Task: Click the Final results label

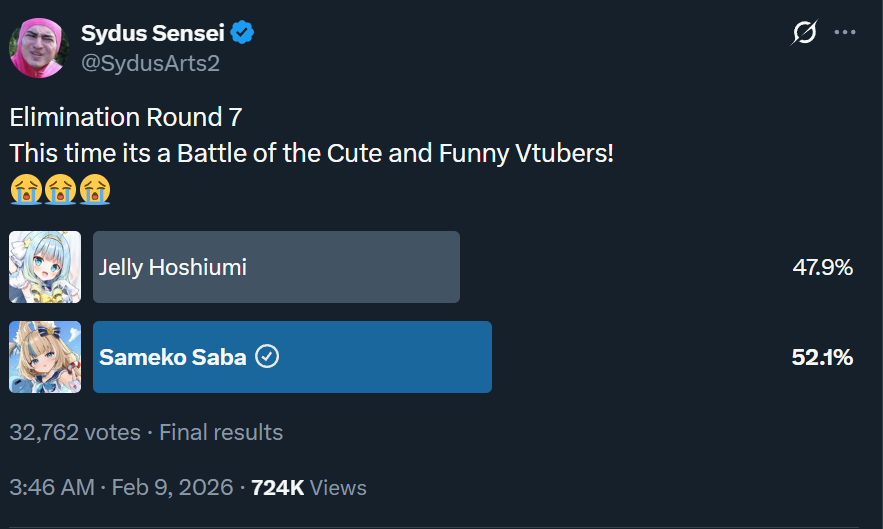Action: [221, 432]
